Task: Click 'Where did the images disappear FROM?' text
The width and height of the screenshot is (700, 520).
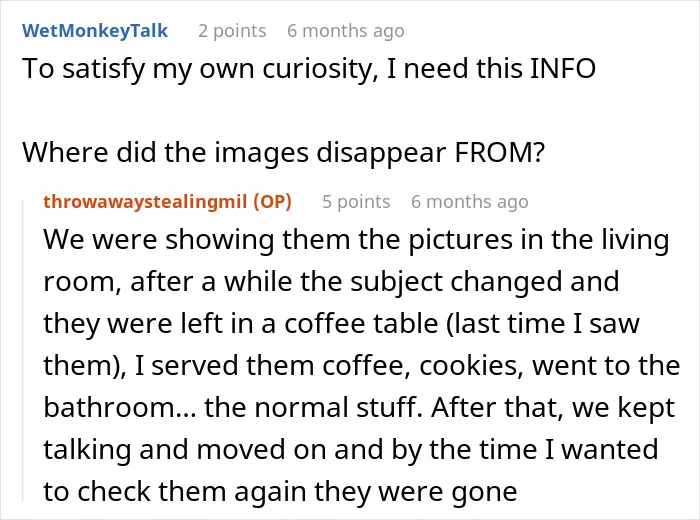Action: 283,153
